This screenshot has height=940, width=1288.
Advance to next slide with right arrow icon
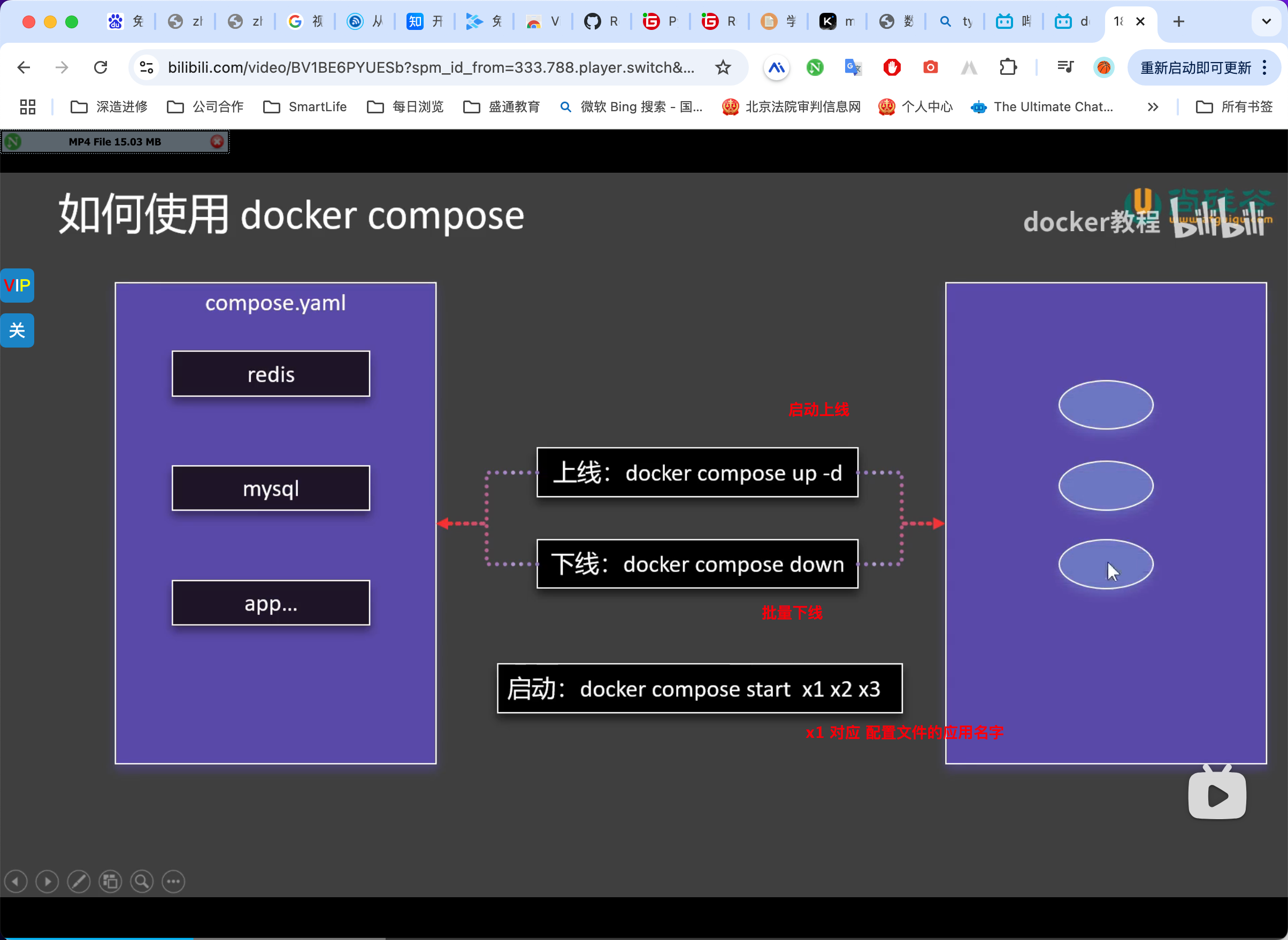pos(47,882)
